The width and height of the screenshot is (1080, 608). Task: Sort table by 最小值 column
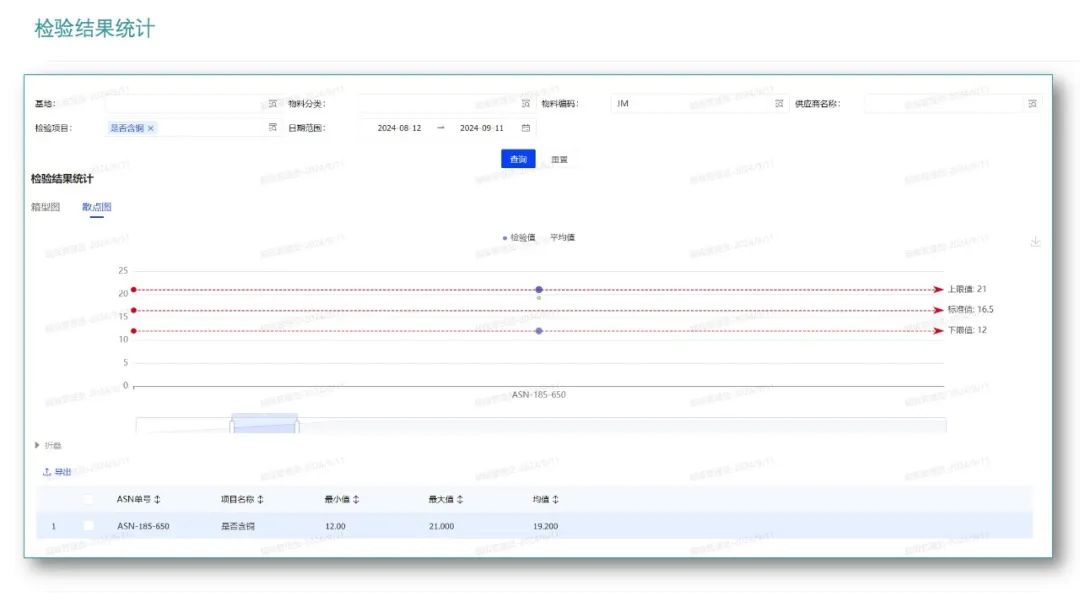356,499
